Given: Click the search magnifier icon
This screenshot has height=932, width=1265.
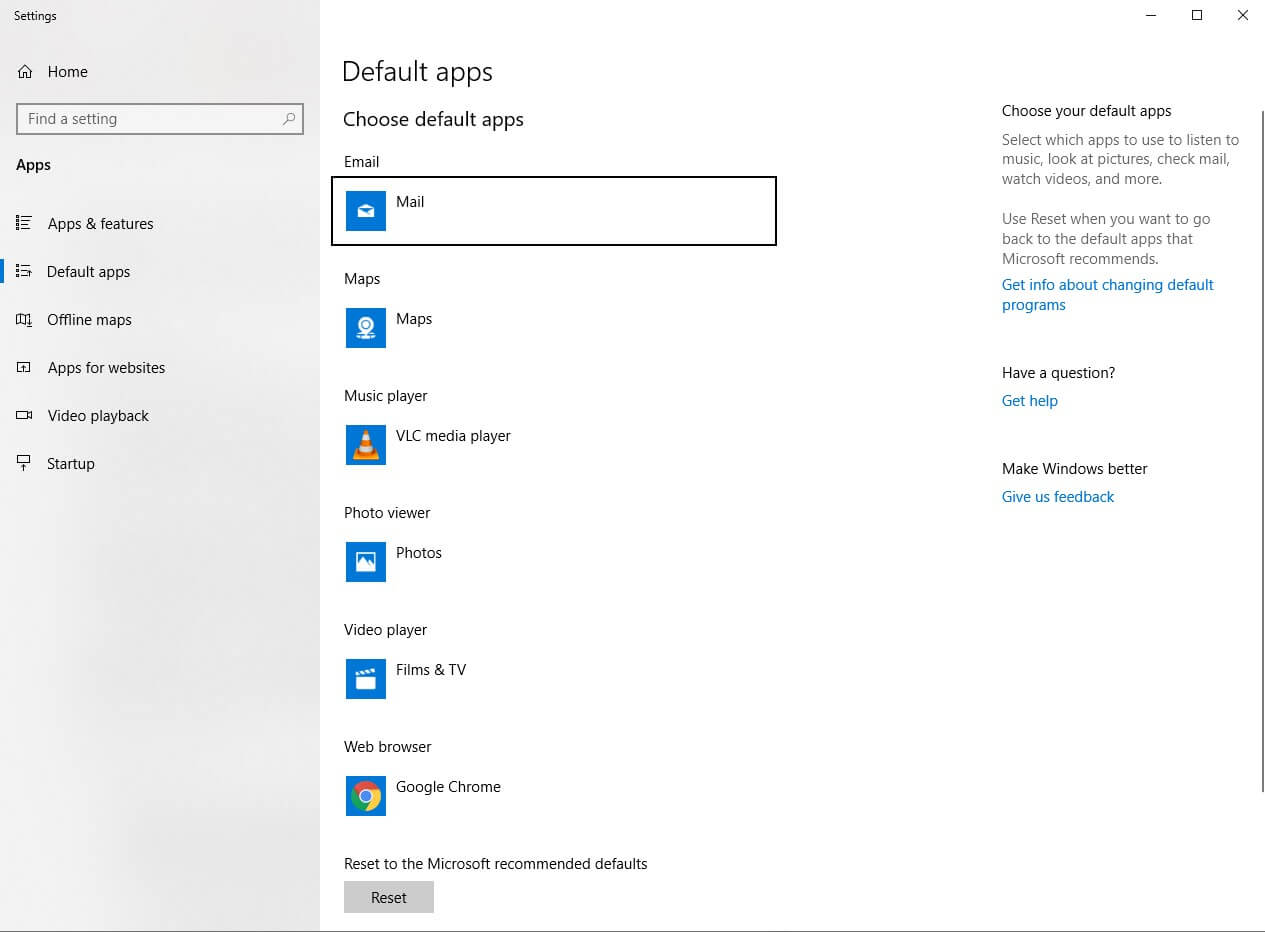Looking at the screenshot, I should 289,118.
